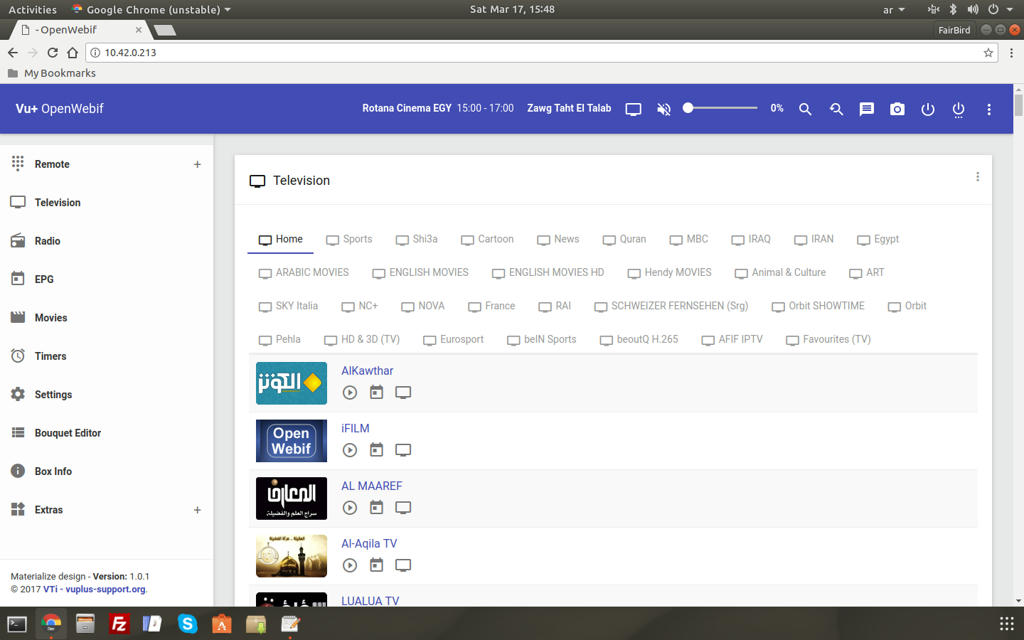Click the play icon for iFILM

[350, 450]
